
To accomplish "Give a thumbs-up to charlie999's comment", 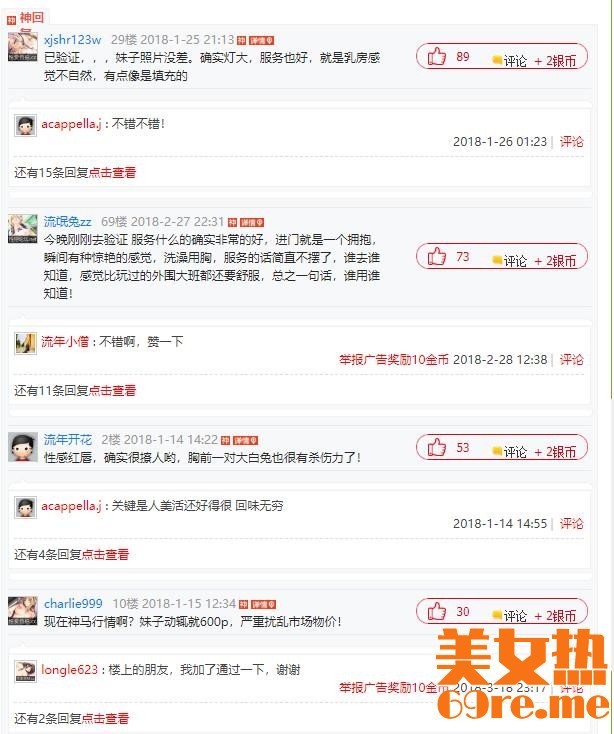I will click(437, 611).
